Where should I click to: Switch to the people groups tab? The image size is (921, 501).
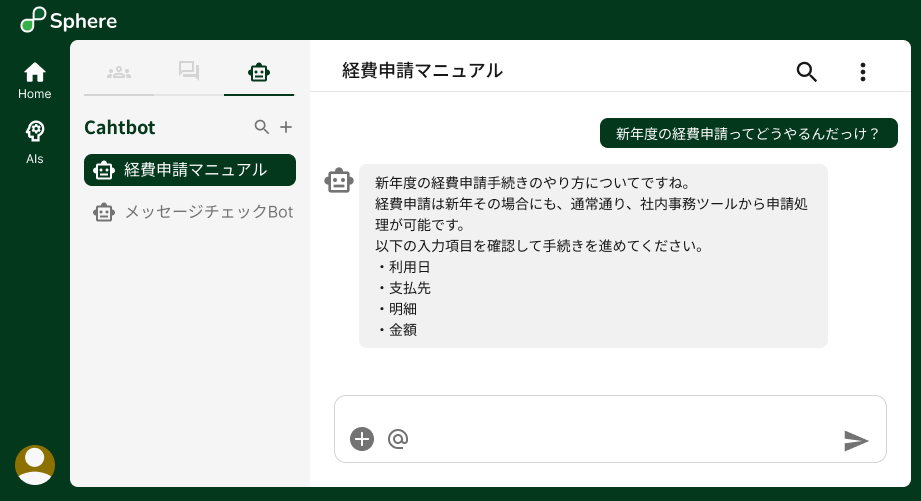click(119, 71)
